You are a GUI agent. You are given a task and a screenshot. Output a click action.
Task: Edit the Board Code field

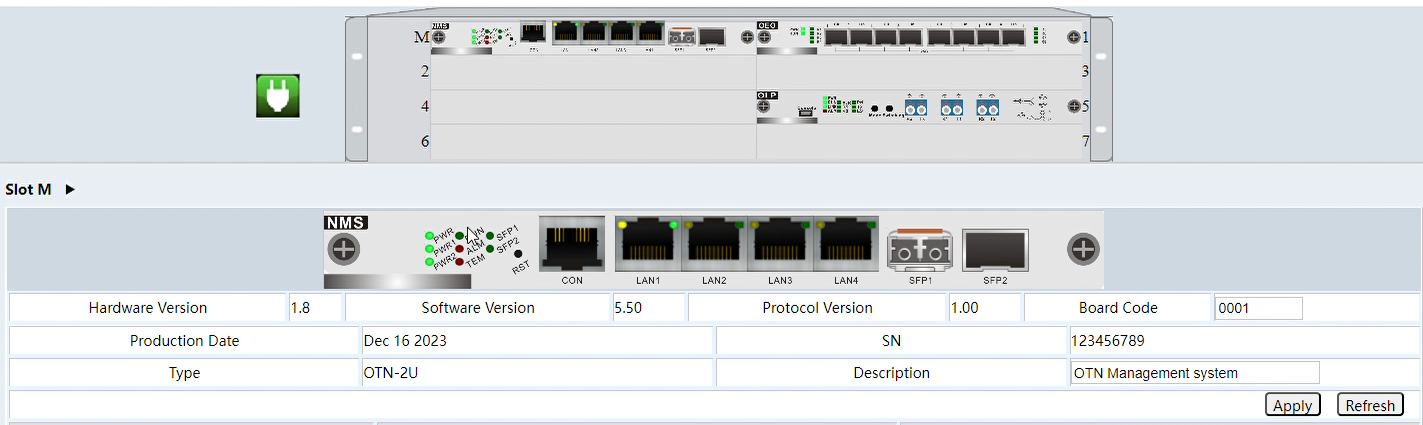tap(1258, 308)
